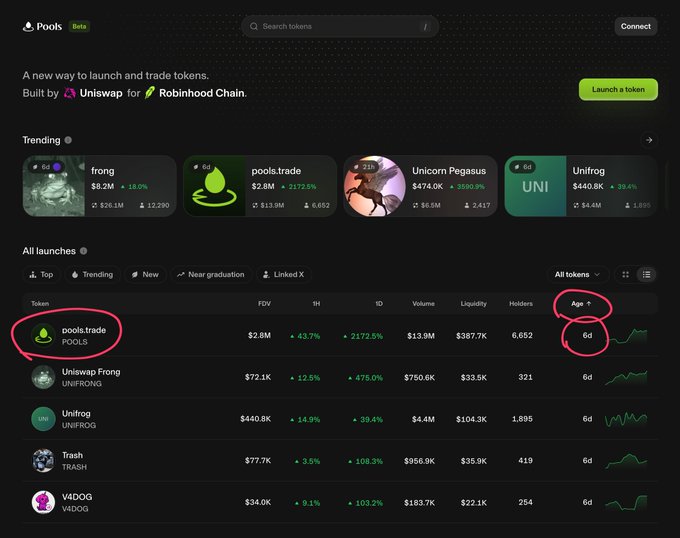Sort by FDV column header
Viewport: 680px width, 538px height.
pos(264,304)
